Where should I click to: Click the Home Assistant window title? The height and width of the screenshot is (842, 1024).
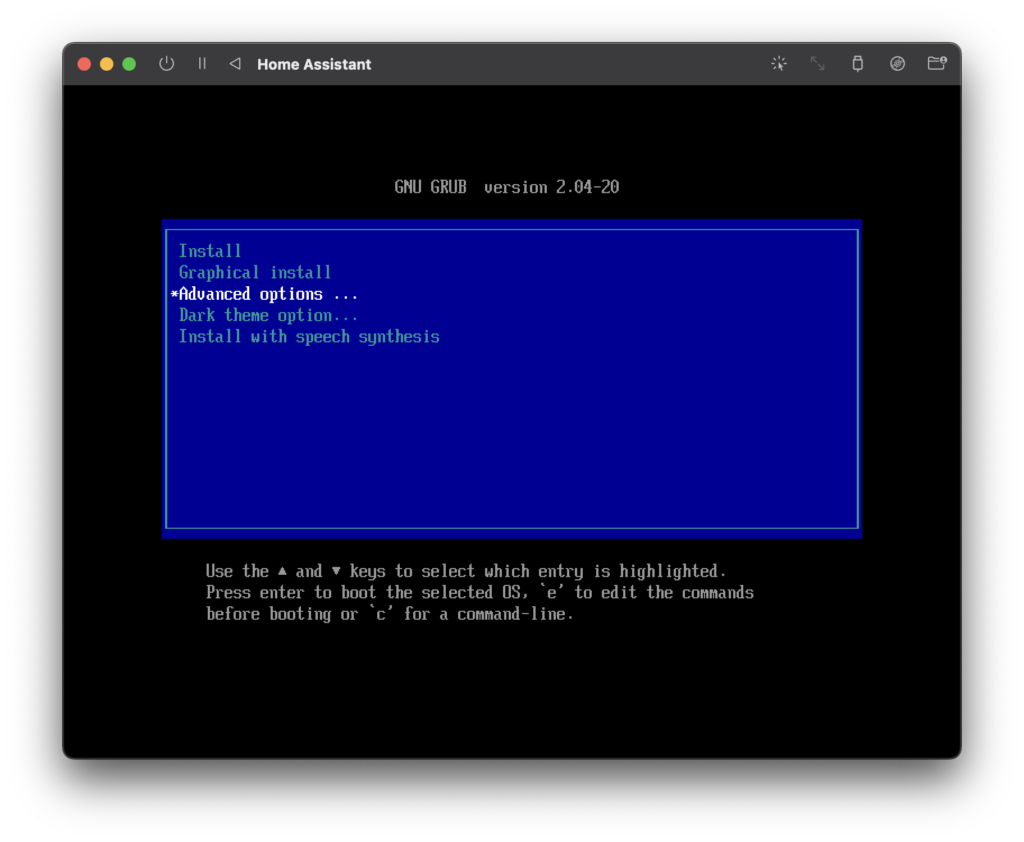click(314, 64)
